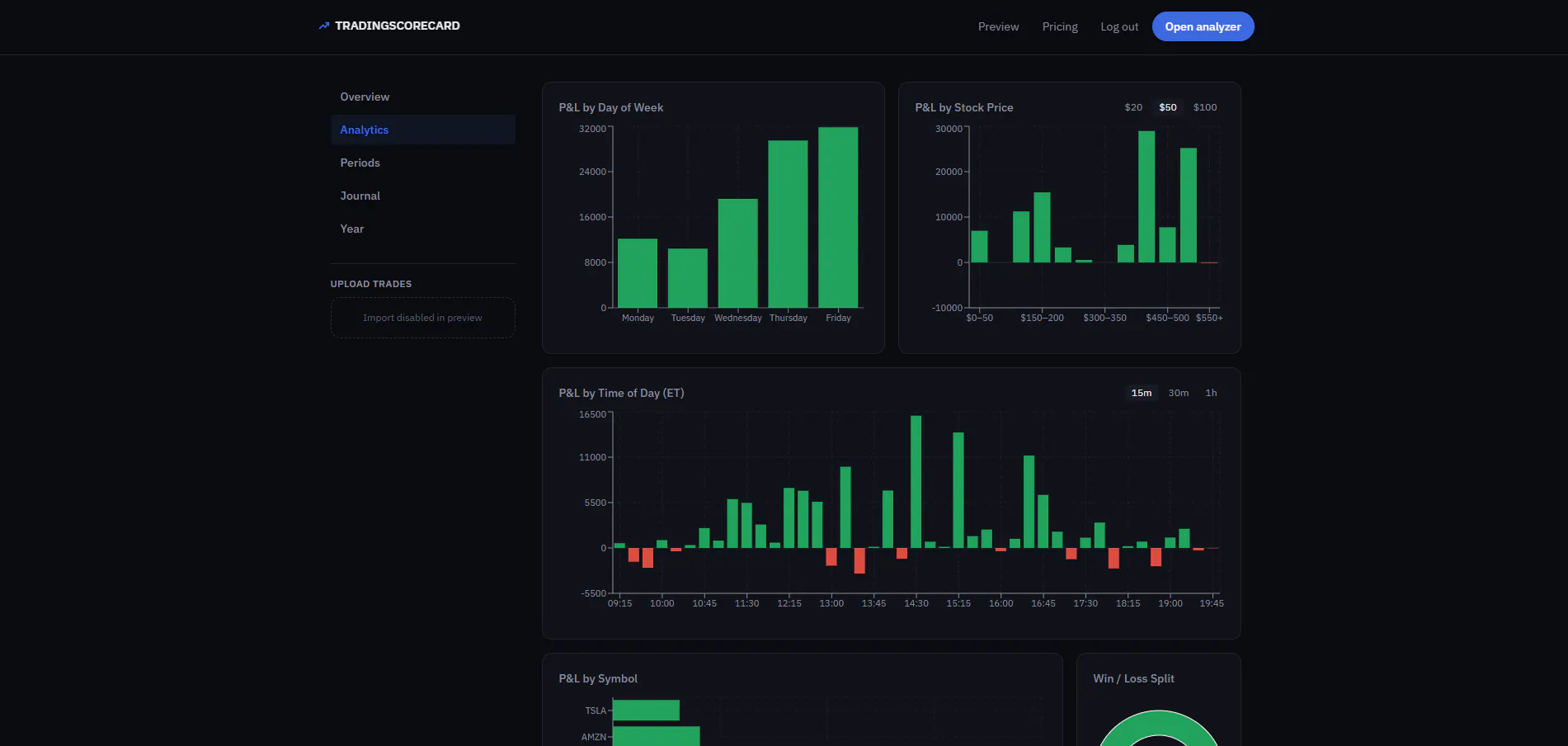Image resolution: width=1568 pixels, height=746 pixels.
Task: Click the Tuesday bar in day chart
Action: [688, 278]
